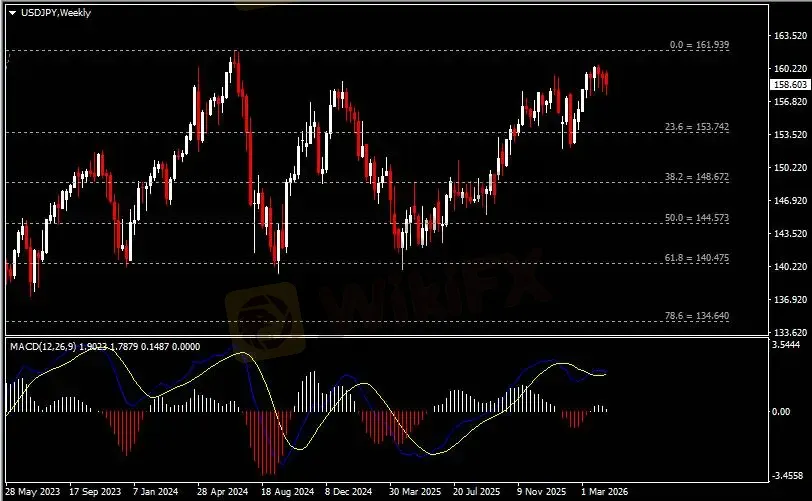This screenshot has height=501, width=812.
Task: Click the 163.520 price axis label
Action: pyautogui.click(x=791, y=36)
